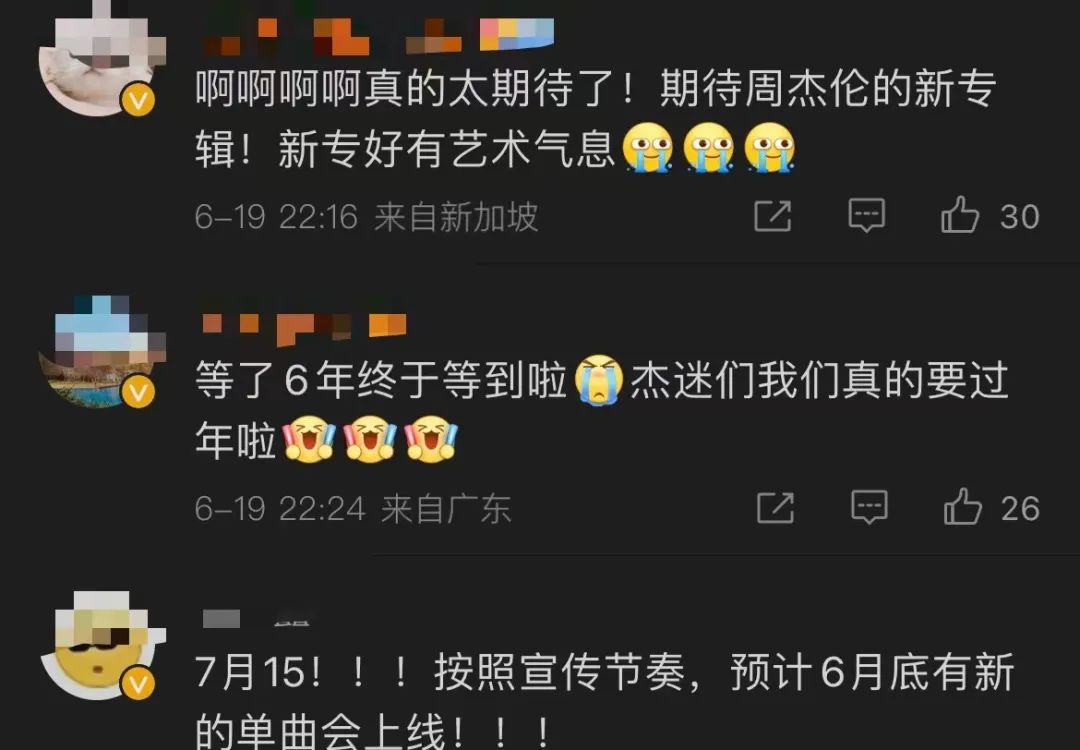Open replies via the 22:16 comment's bubble icon
1080x750 pixels.
[x=866, y=216]
